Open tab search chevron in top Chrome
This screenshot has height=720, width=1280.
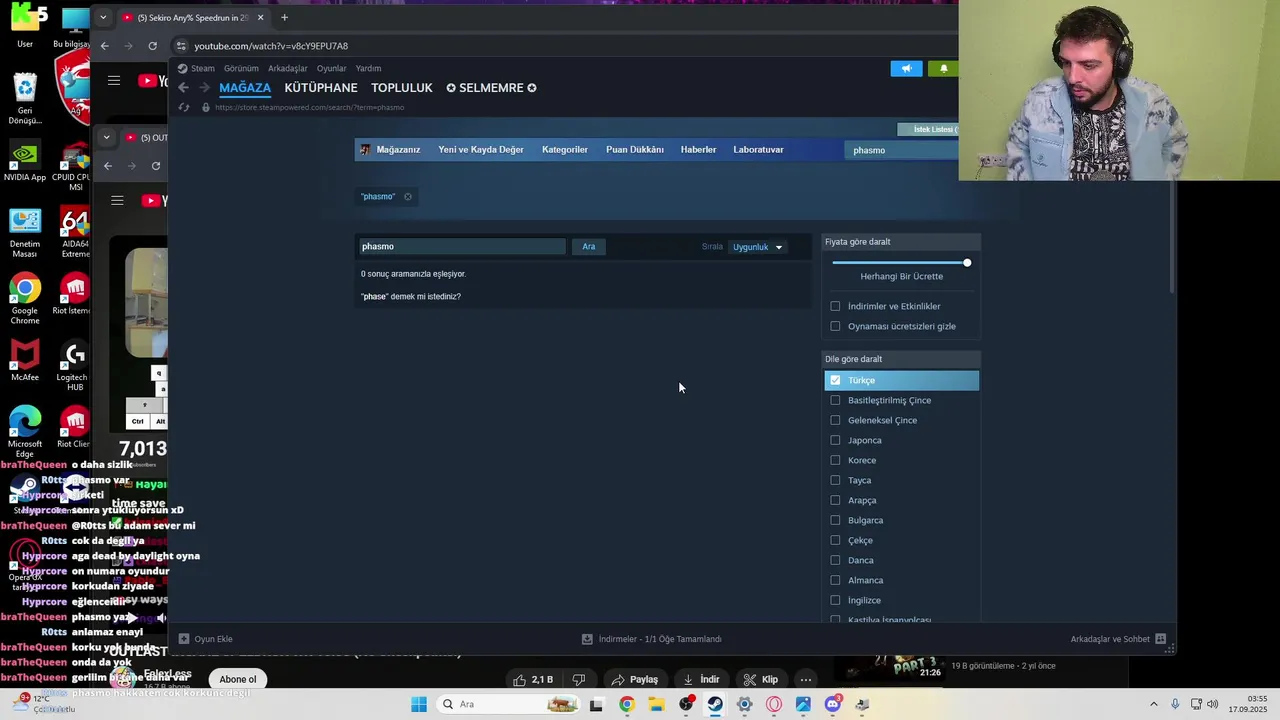102,18
